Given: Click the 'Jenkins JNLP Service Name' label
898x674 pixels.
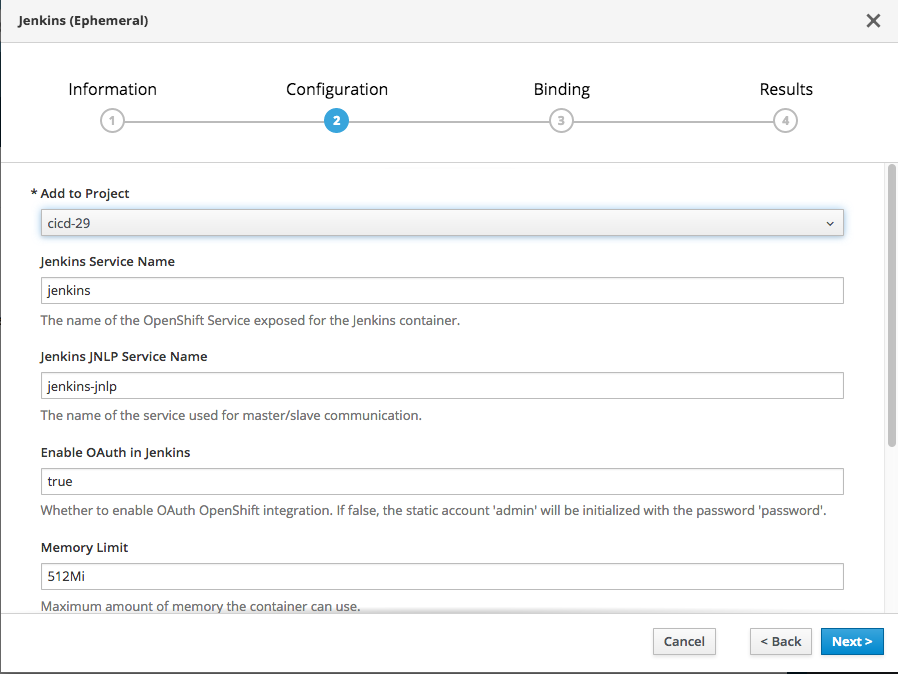Looking at the screenshot, I should coord(124,357).
